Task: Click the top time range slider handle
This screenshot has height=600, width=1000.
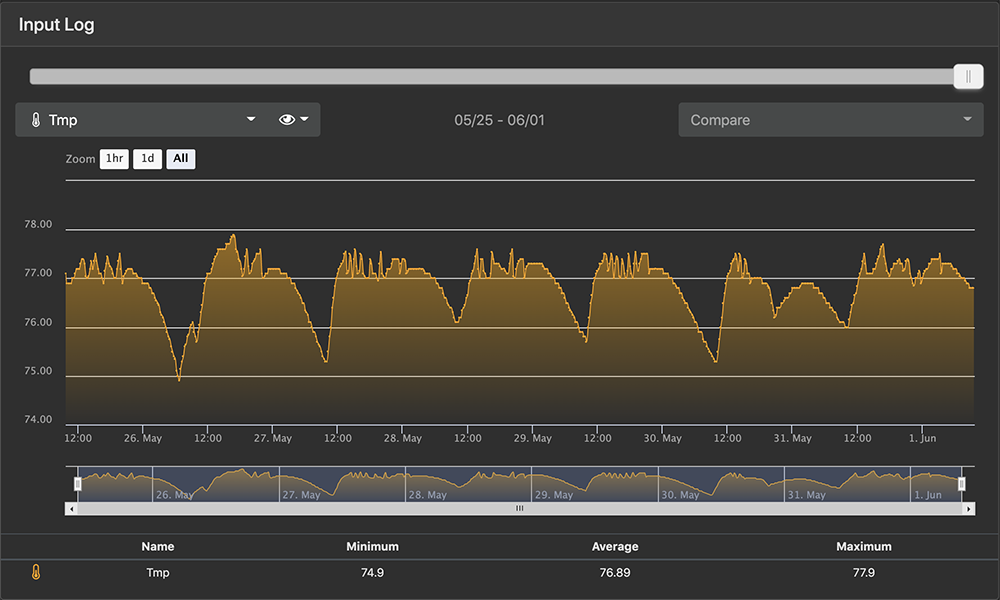Action: (x=968, y=77)
